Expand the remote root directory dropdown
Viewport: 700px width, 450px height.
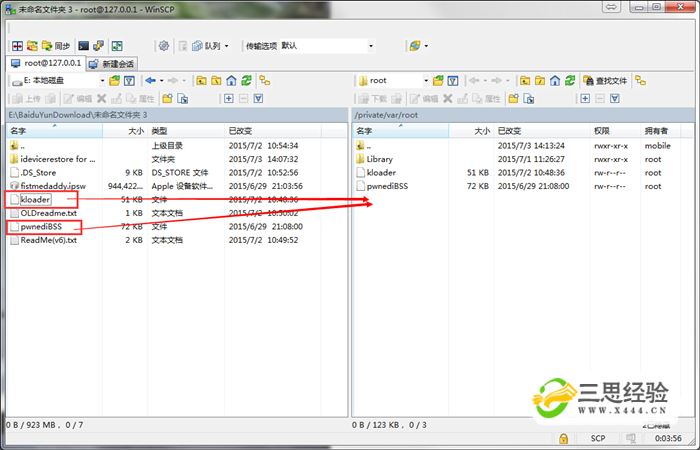[x=426, y=80]
